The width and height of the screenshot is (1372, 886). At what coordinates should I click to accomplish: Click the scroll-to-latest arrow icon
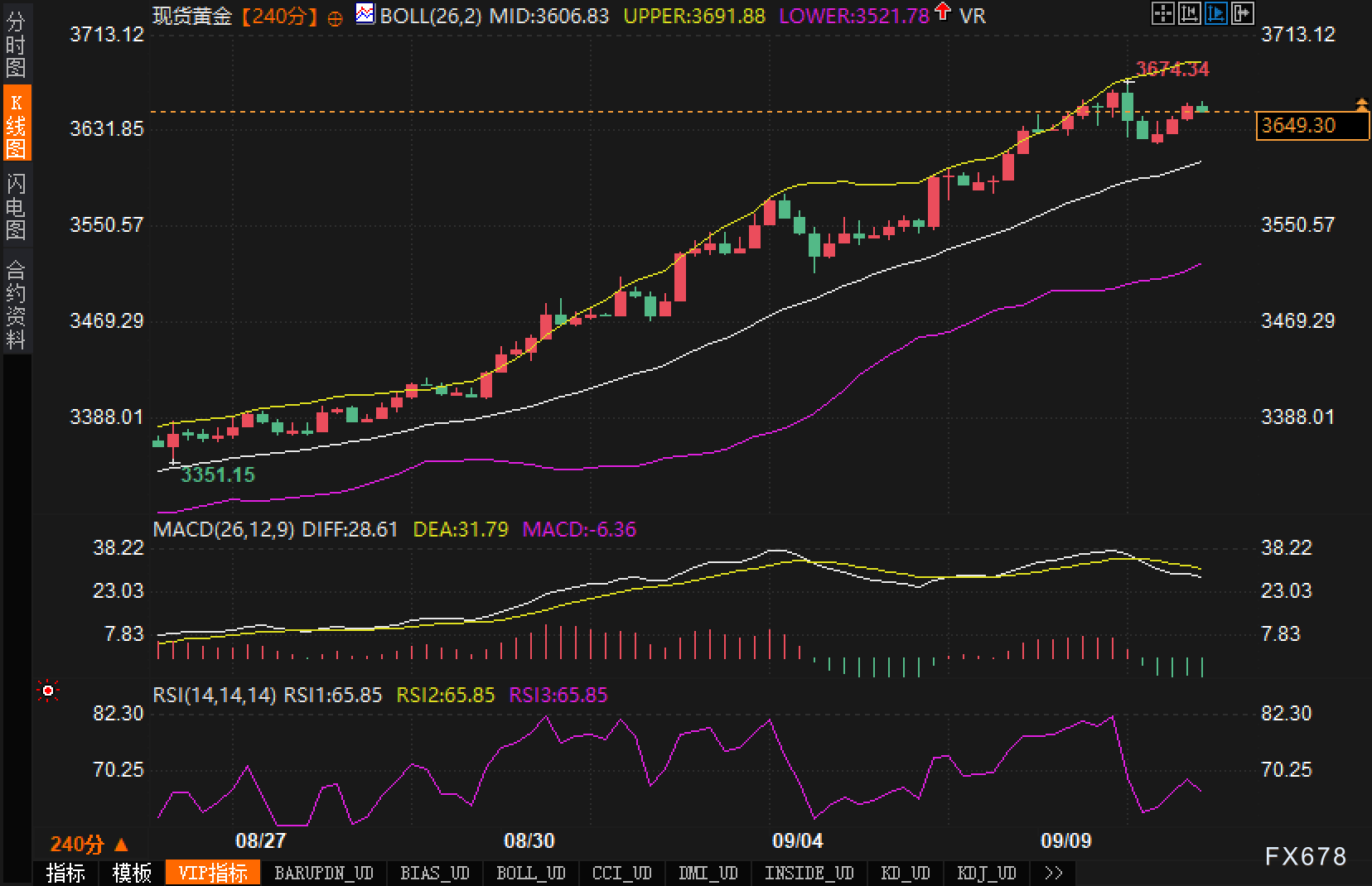click(x=1243, y=13)
